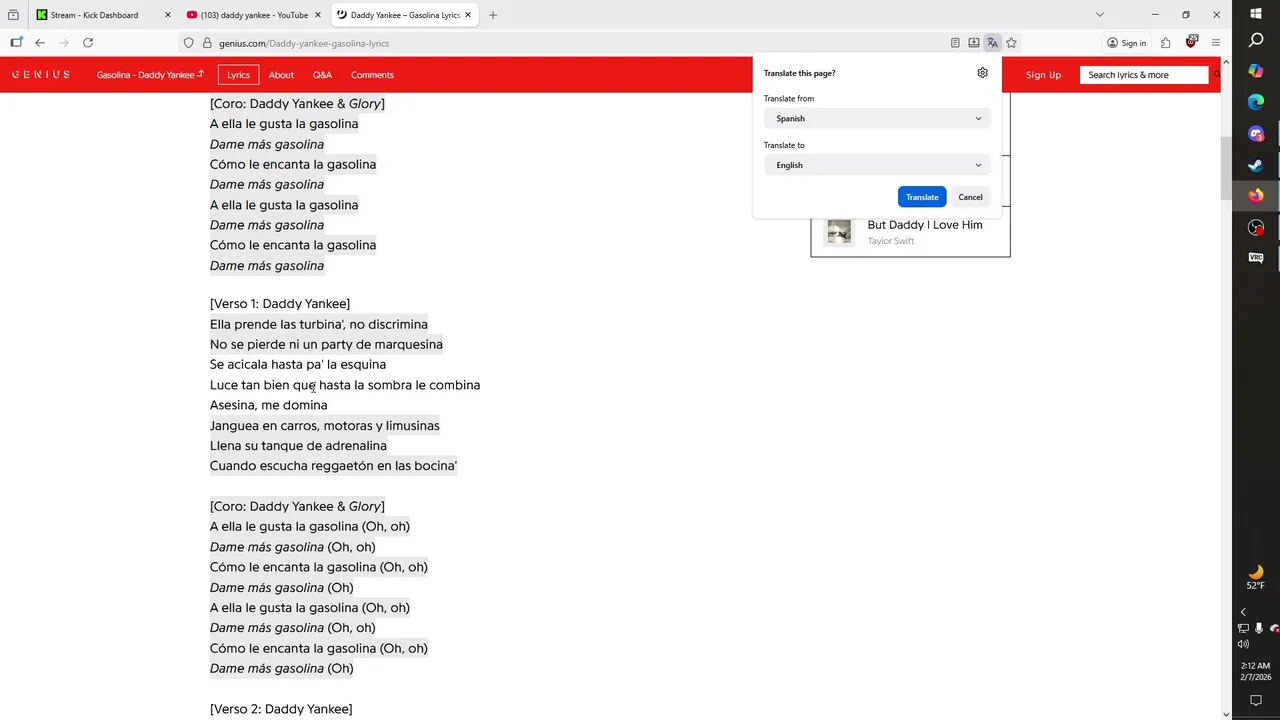Open the Q&A section on Genius
The width and height of the screenshot is (1280, 720).
[x=322, y=75]
